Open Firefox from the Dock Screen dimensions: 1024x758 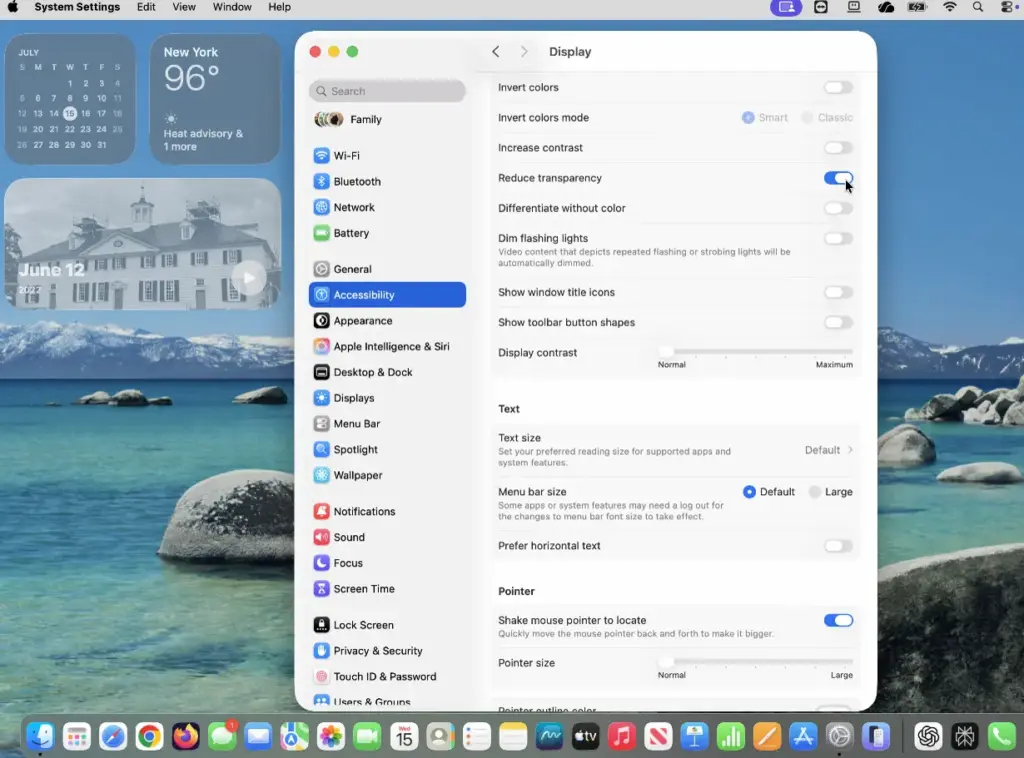(x=185, y=736)
